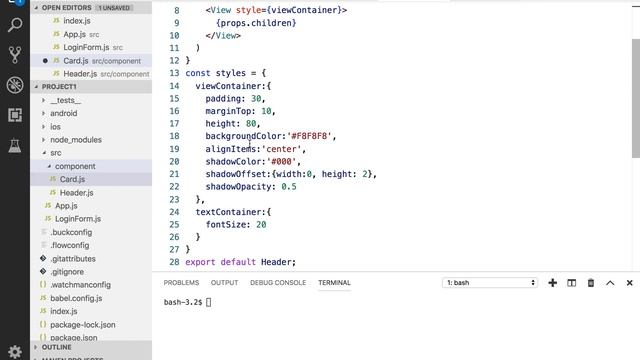Open the Source Control view
Image resolution: width=640 pixels, height=360 pixels.
15,55
